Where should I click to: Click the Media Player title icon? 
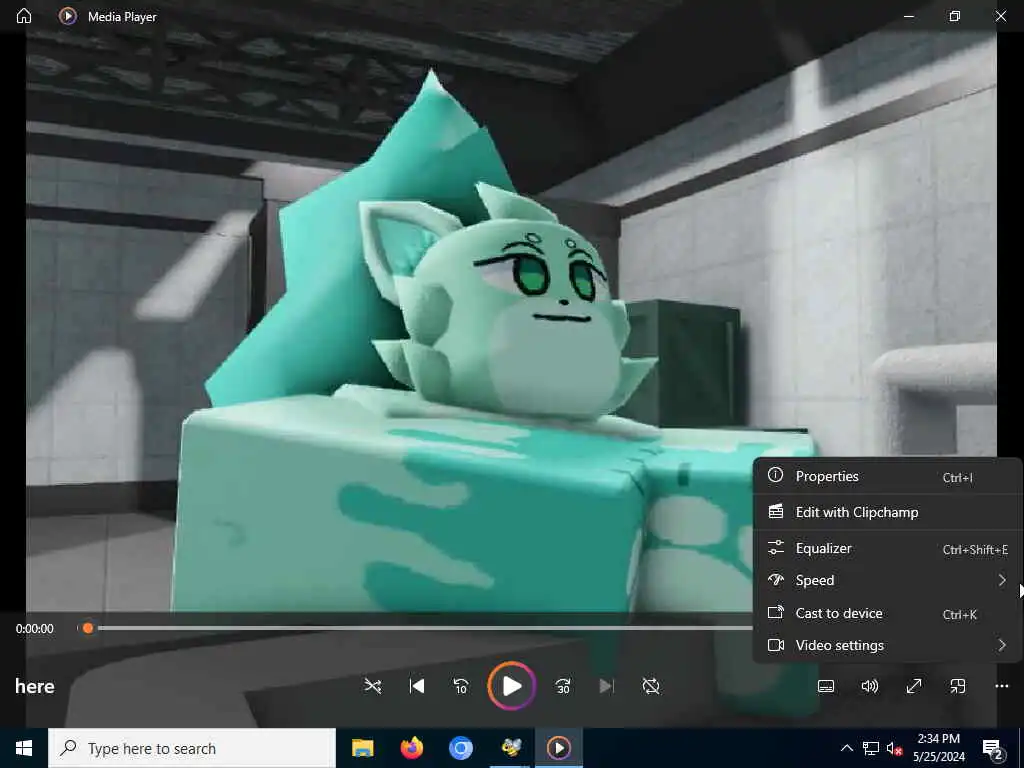click(67, 16)
